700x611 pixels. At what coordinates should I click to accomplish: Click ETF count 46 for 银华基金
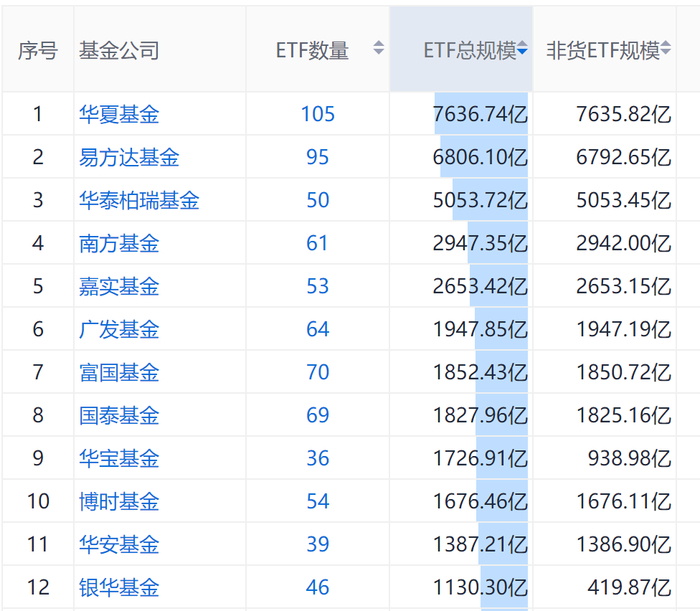point(317,587)
